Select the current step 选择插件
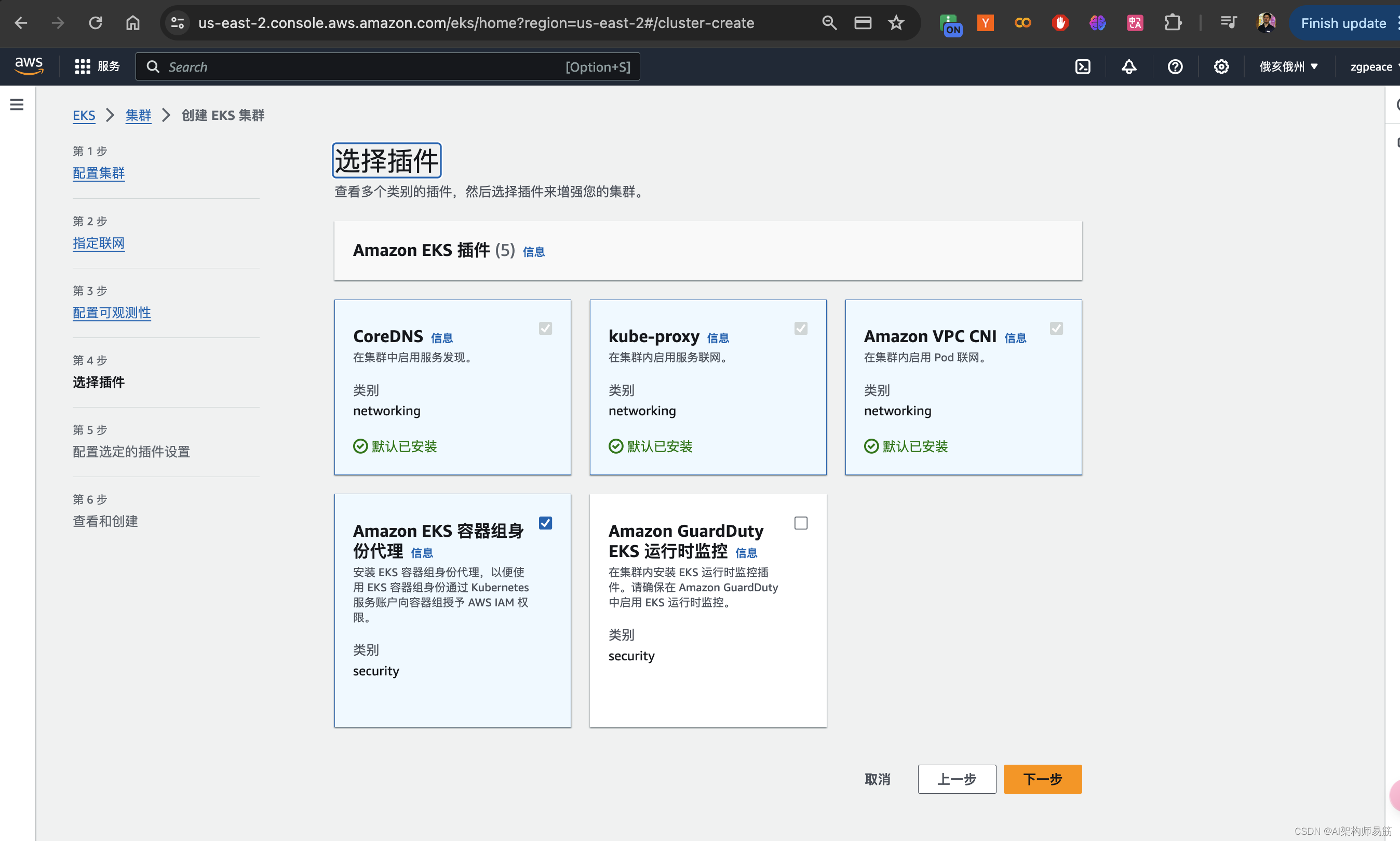The image size is (1400, 841). click(99, 382)
